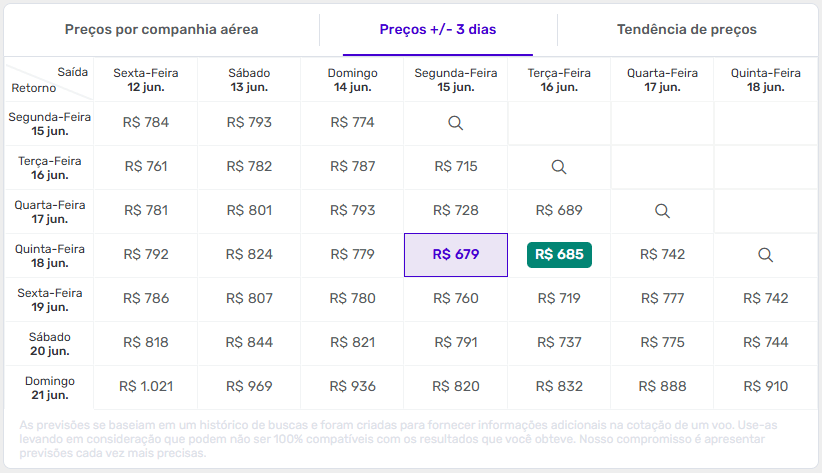Image resolution: width=822 pixels, height=473 pixels.
Task: Select the highlighted R$ 679 price cell
Action: (456, 255)
